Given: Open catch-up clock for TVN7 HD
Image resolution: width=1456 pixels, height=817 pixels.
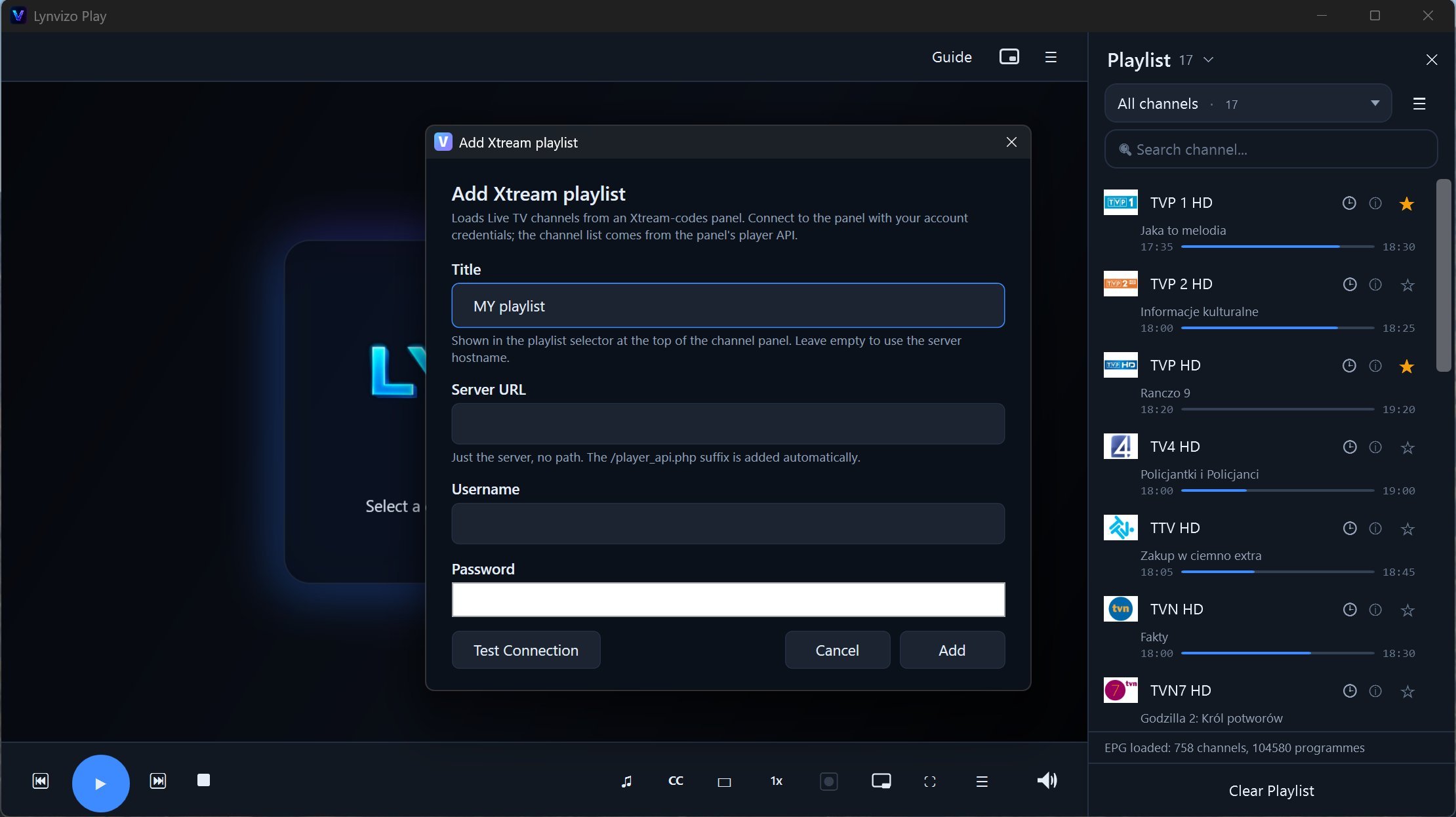Looking at the screenshot, I should 1349,691.
